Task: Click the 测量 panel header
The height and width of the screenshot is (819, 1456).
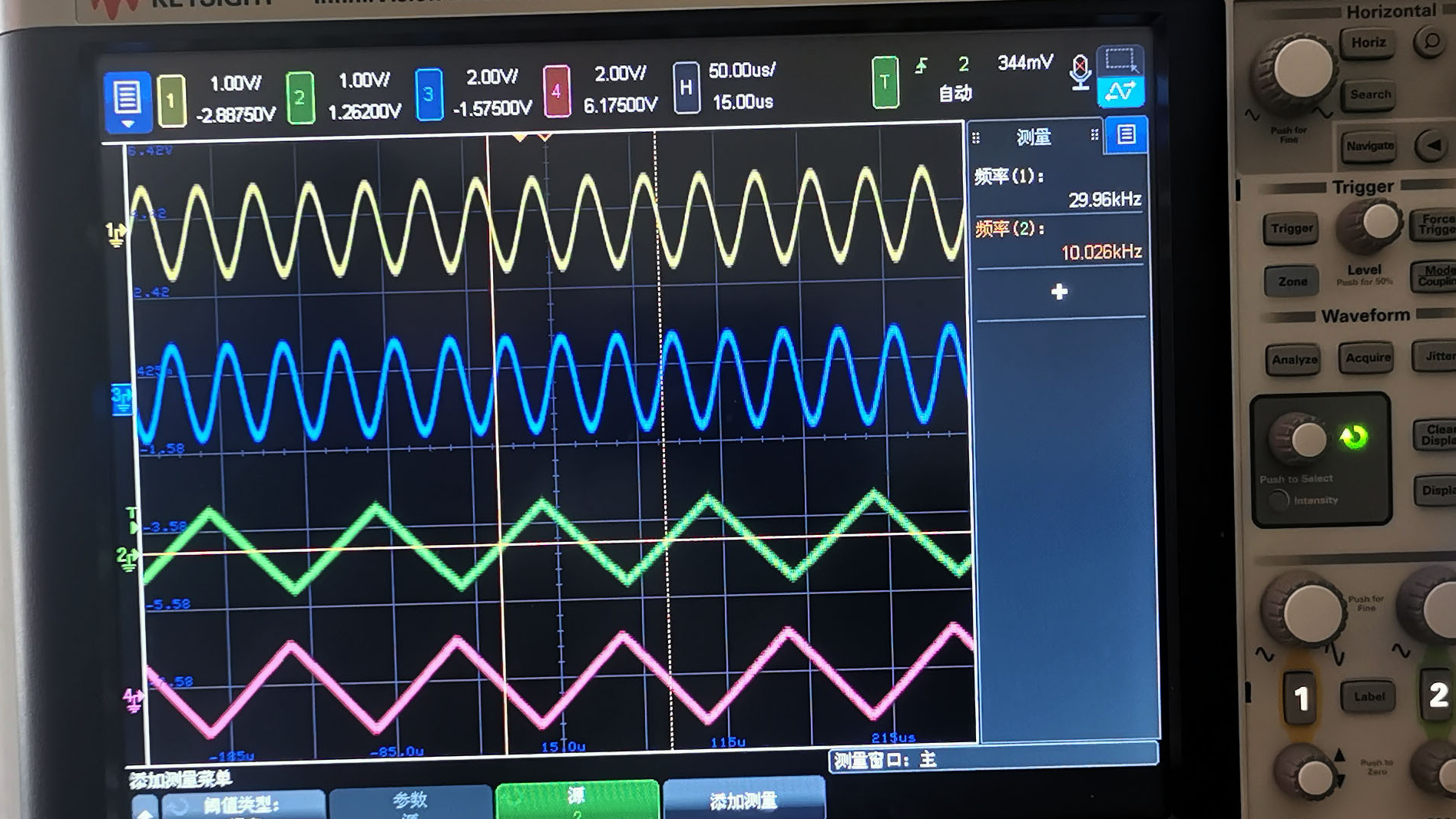Action: [1034, 137]
